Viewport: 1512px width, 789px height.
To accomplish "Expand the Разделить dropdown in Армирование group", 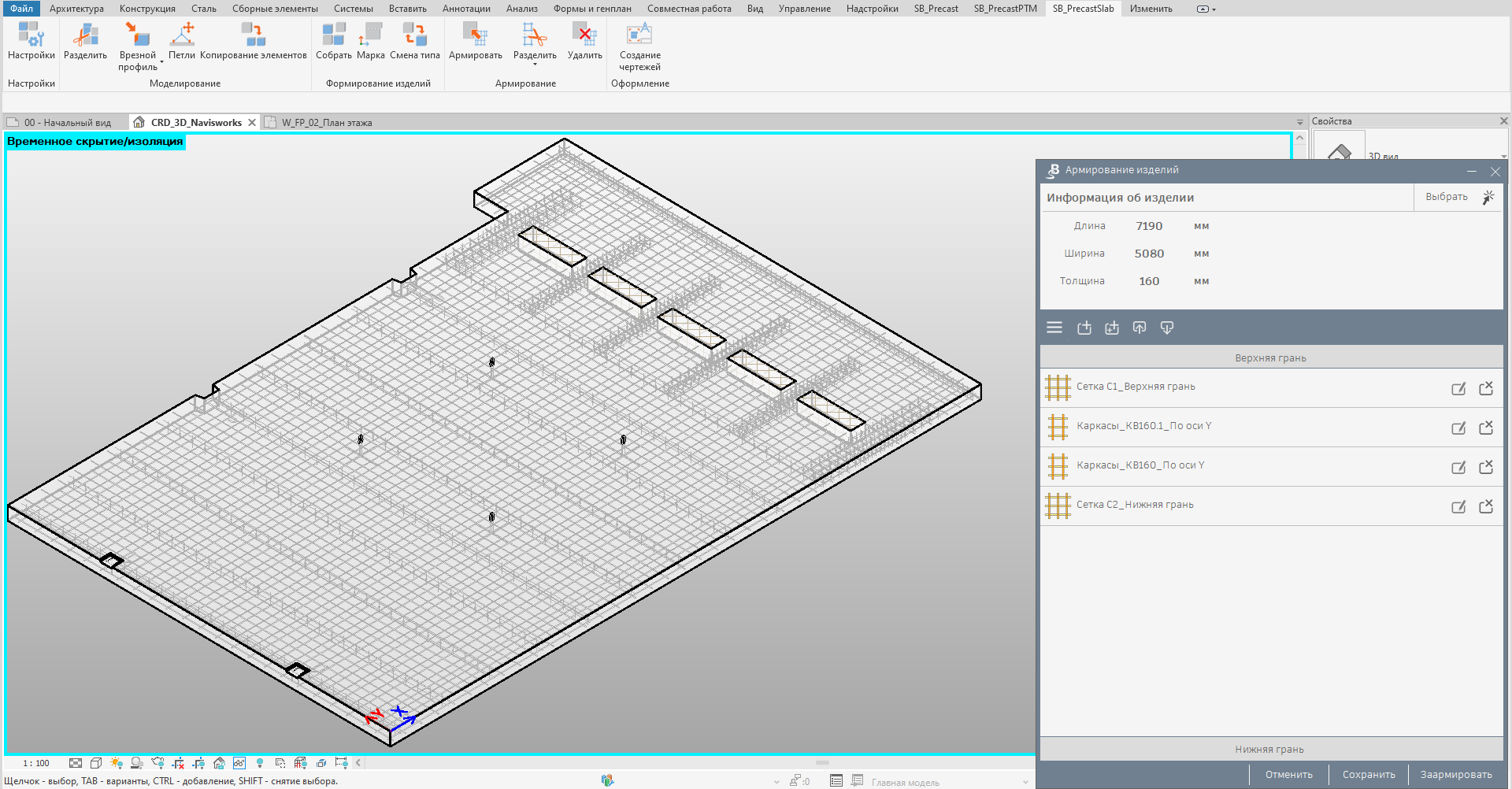I will (x=535, y=63).
